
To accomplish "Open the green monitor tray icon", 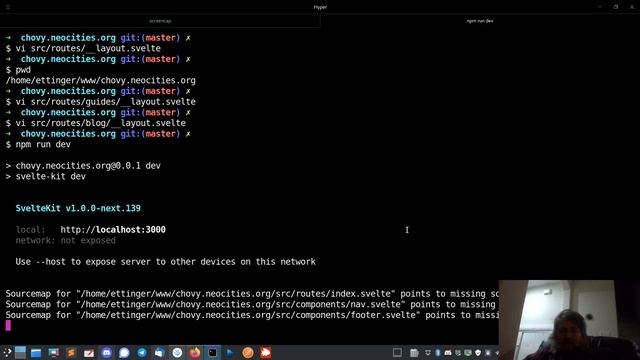I will [x=468, y=353].
